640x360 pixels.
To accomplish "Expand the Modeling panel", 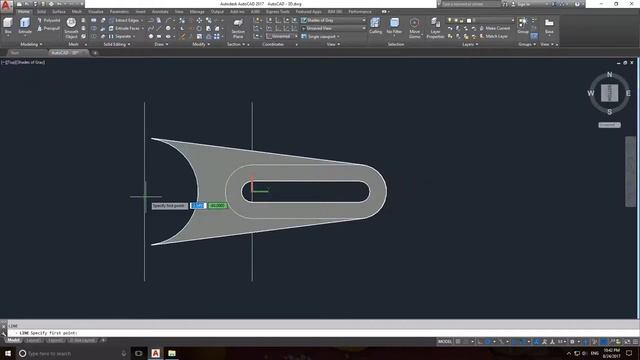I will point(31,44).
